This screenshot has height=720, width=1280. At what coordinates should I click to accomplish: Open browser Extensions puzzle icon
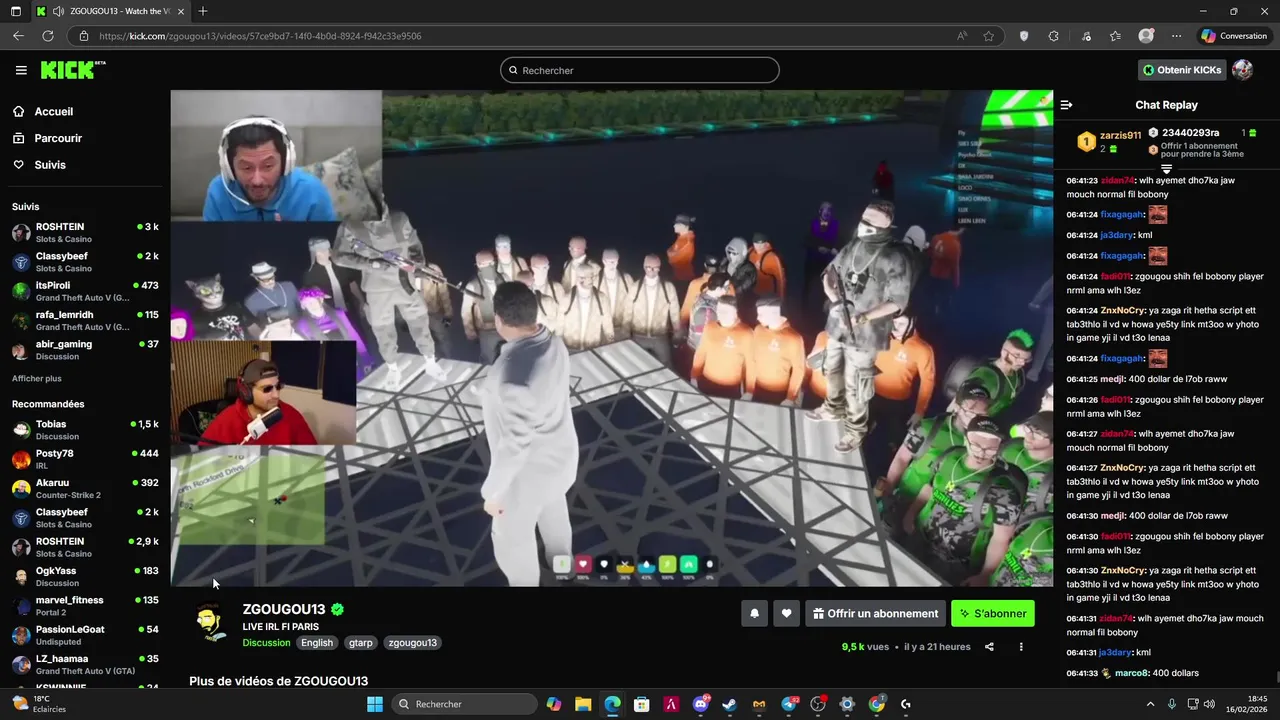[1053, 36]
